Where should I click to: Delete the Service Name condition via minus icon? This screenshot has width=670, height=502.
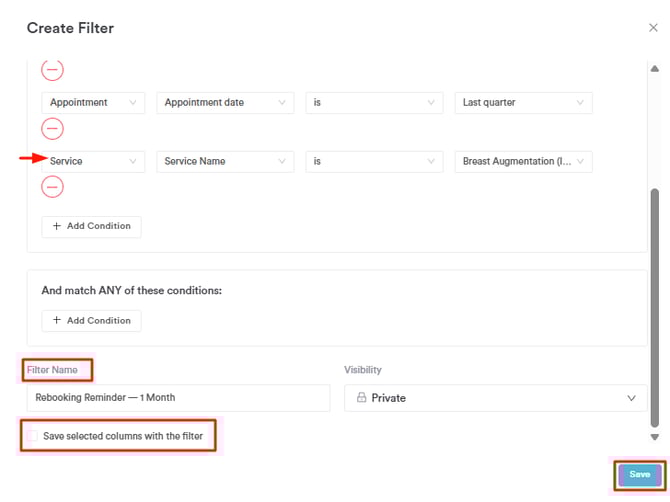pyautogui.click(x=52, y=187)
